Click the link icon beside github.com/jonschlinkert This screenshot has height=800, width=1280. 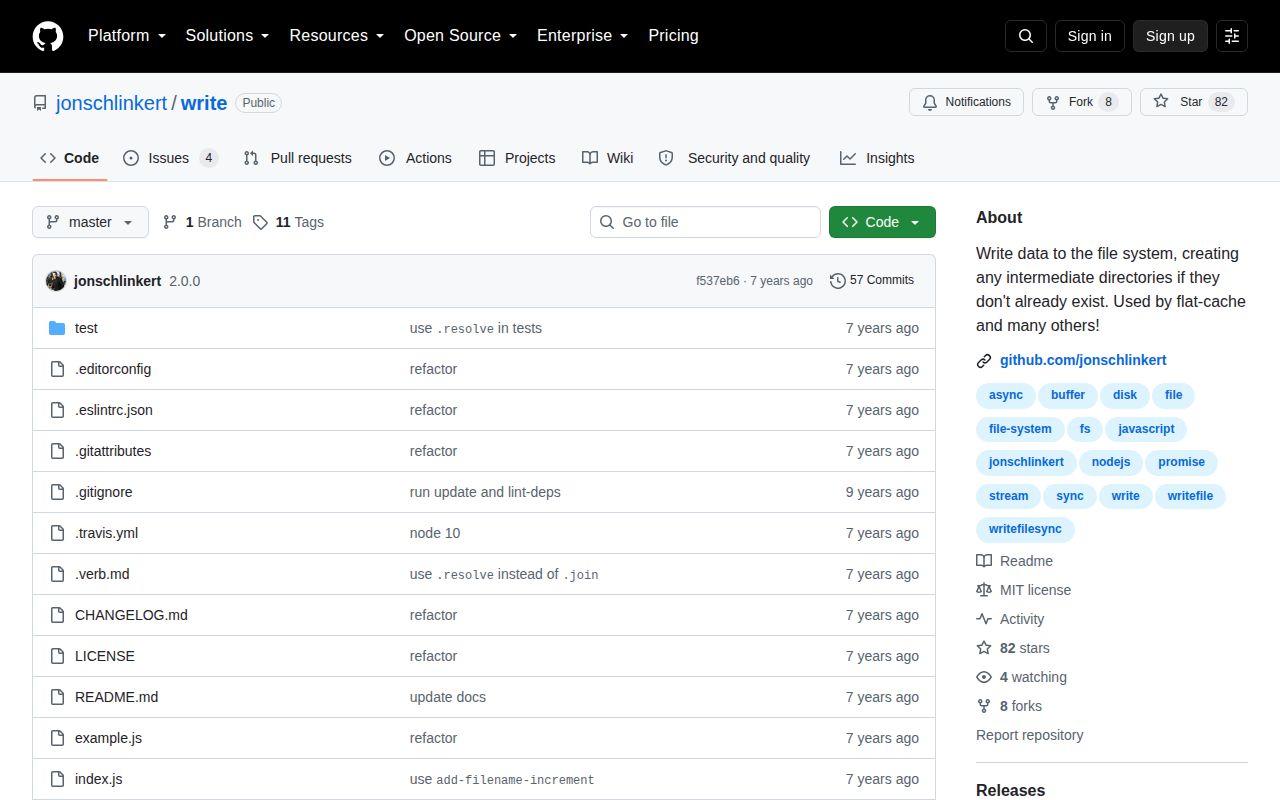pos(984,360)
